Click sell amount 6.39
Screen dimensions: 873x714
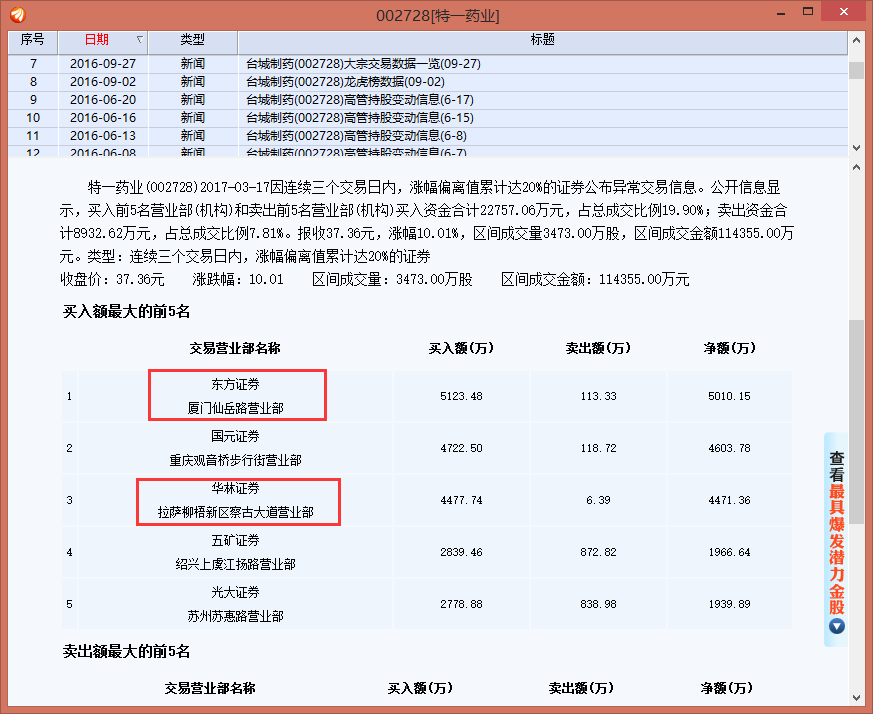599,500
